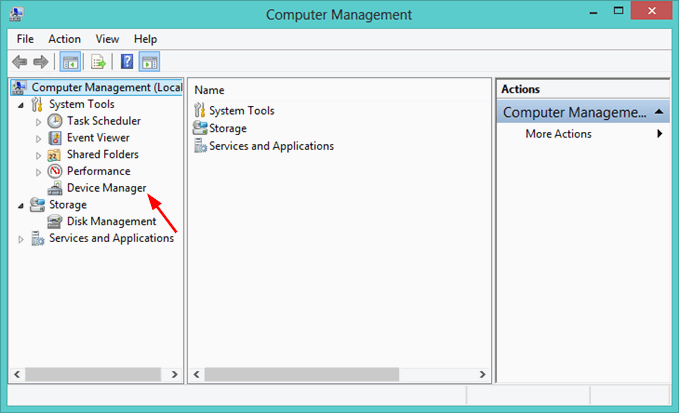Toggle Show/Hide Console Tree toolbar button
The height and width of the screenshot is (413, 679).
[70, 61]
